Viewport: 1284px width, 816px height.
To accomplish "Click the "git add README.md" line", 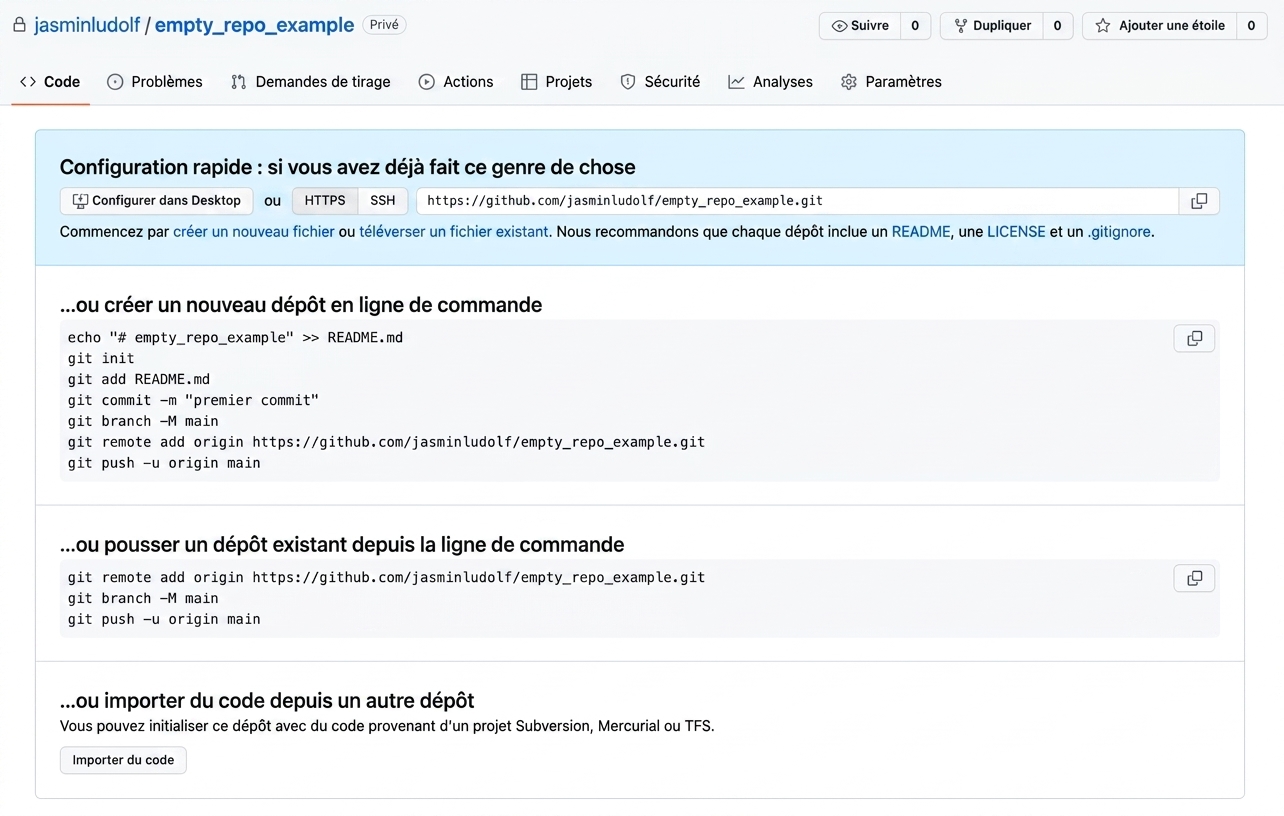I will click(139, 380).
